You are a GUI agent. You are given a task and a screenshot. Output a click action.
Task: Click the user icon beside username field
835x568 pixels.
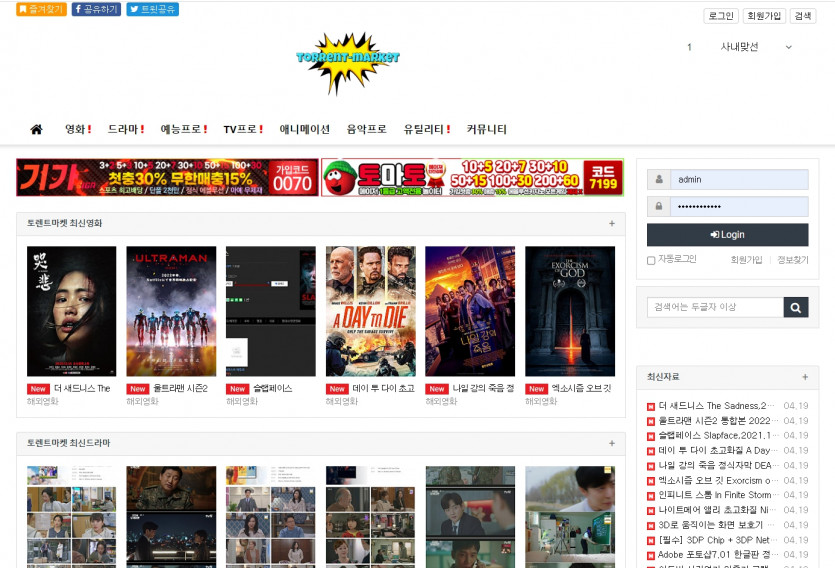click(658, 180)
